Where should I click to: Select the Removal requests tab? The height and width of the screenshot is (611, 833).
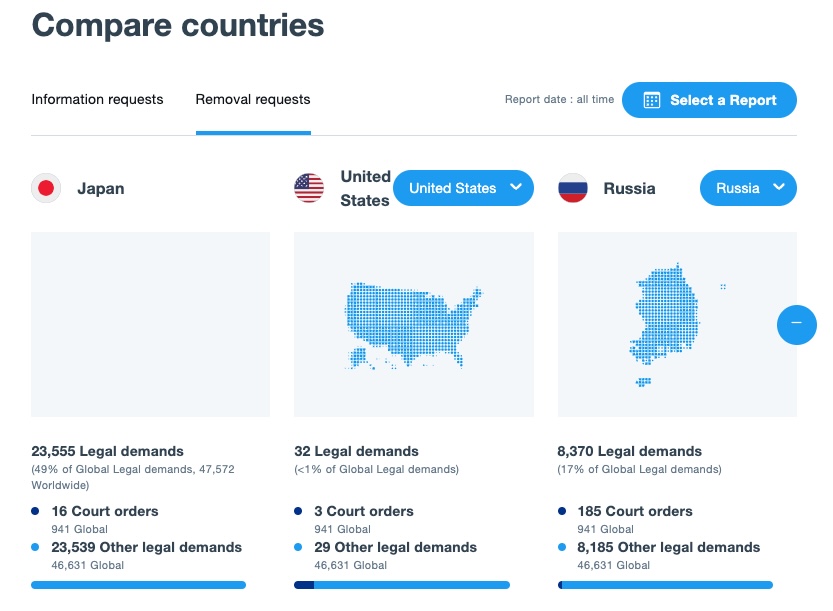coord(252,99)
